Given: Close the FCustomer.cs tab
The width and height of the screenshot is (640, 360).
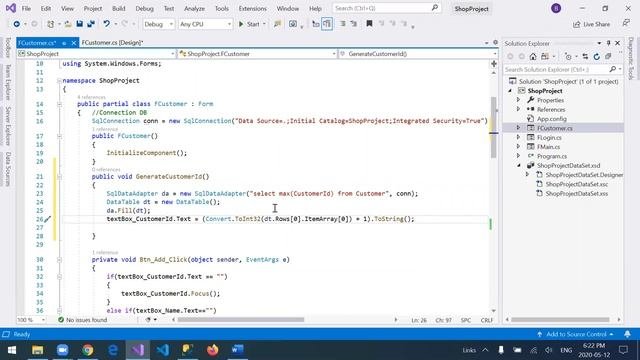Looking at the screenshot, I should (x=74, y=42).
